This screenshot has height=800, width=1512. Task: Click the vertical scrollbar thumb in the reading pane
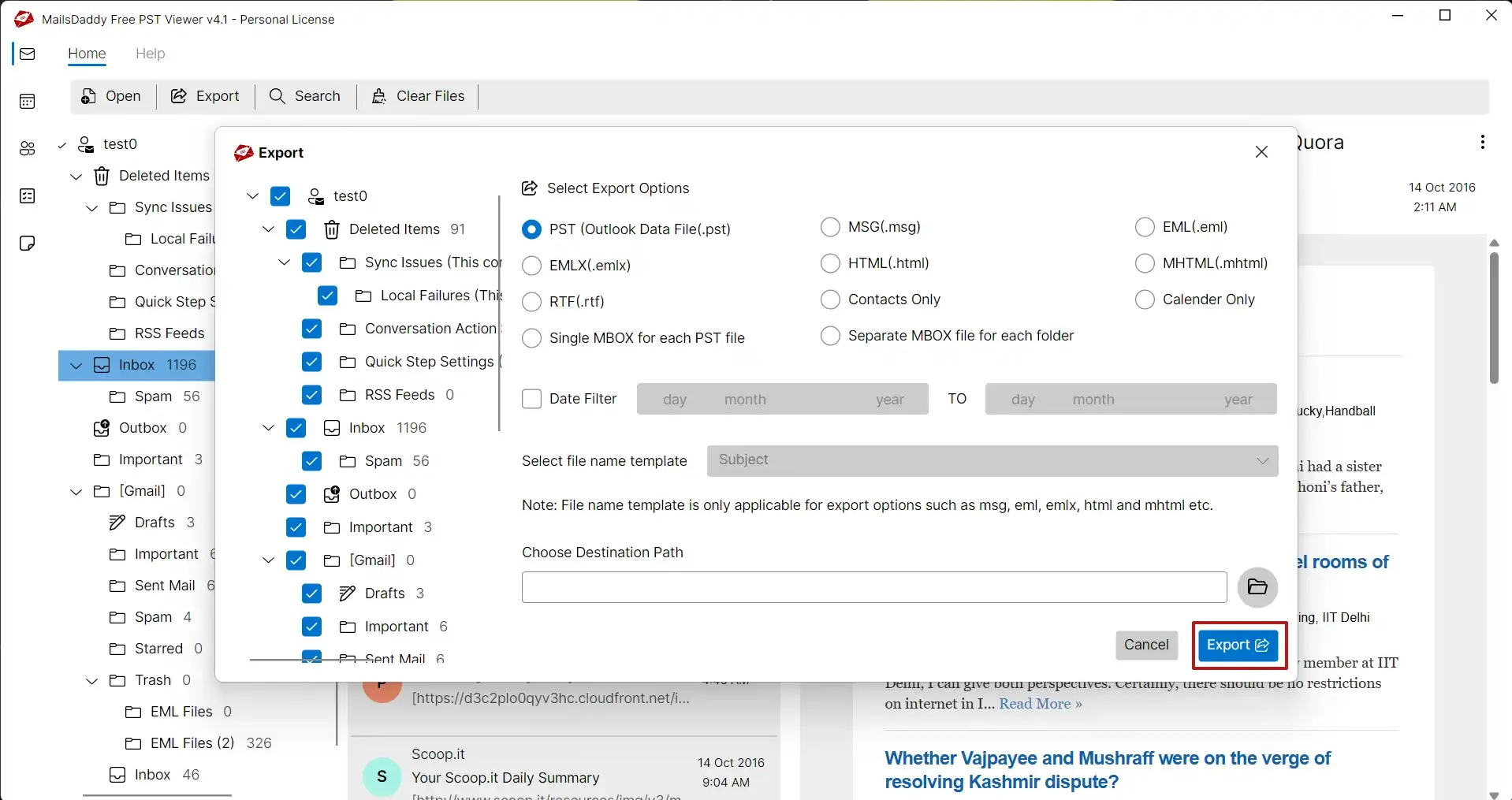pos(1494,317)
